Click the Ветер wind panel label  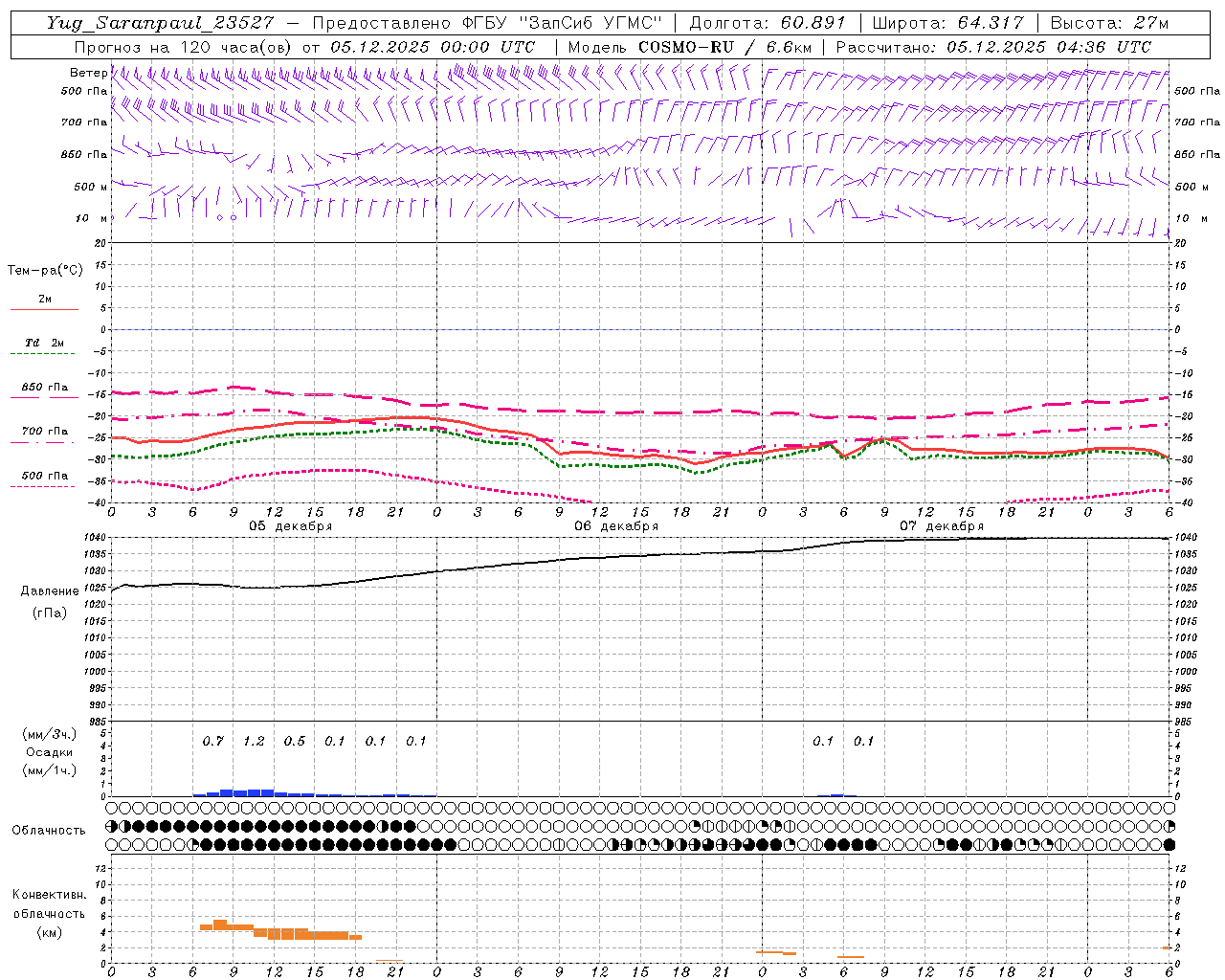(x=88, y=73)
